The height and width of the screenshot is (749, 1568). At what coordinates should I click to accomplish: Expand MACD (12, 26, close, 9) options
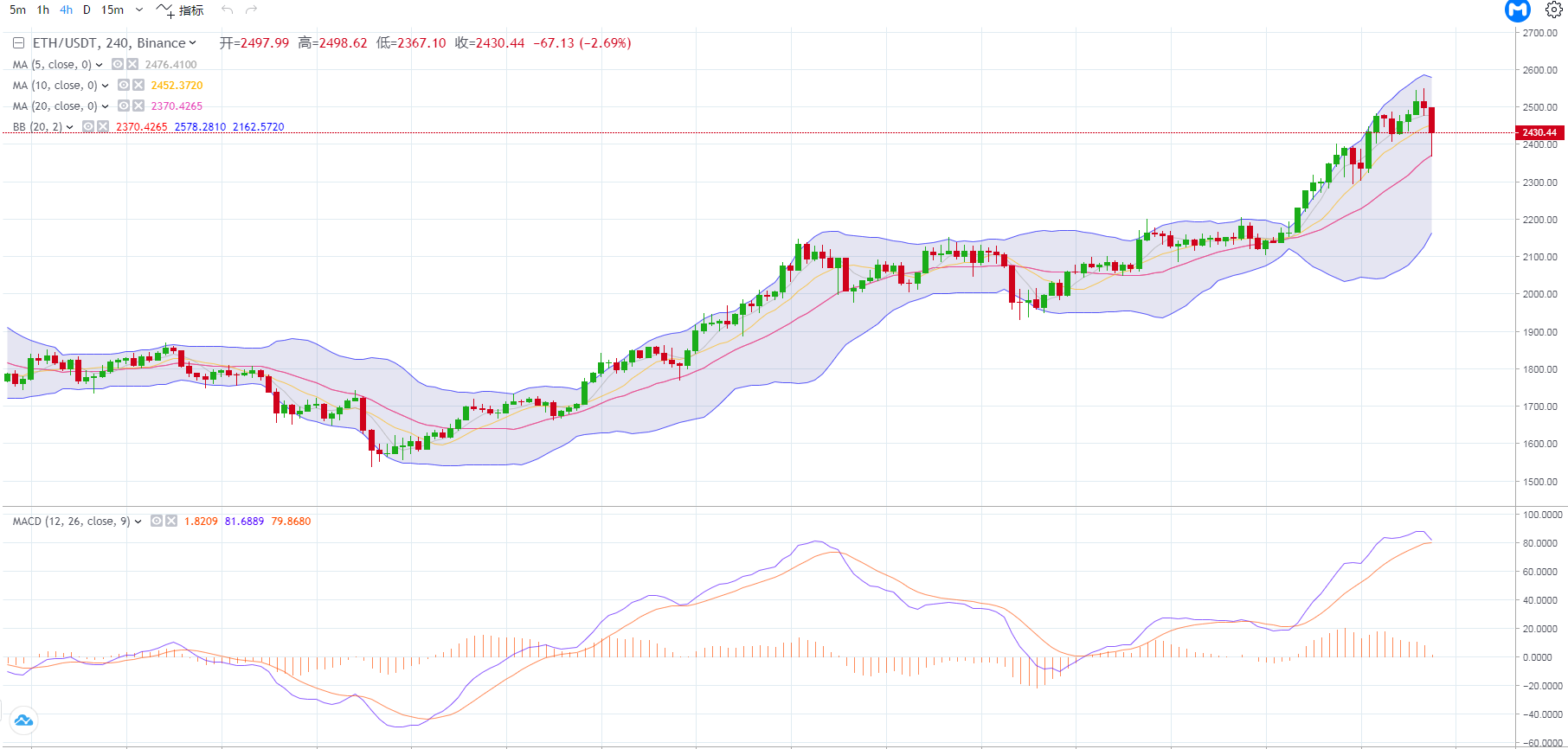[138, 522]
